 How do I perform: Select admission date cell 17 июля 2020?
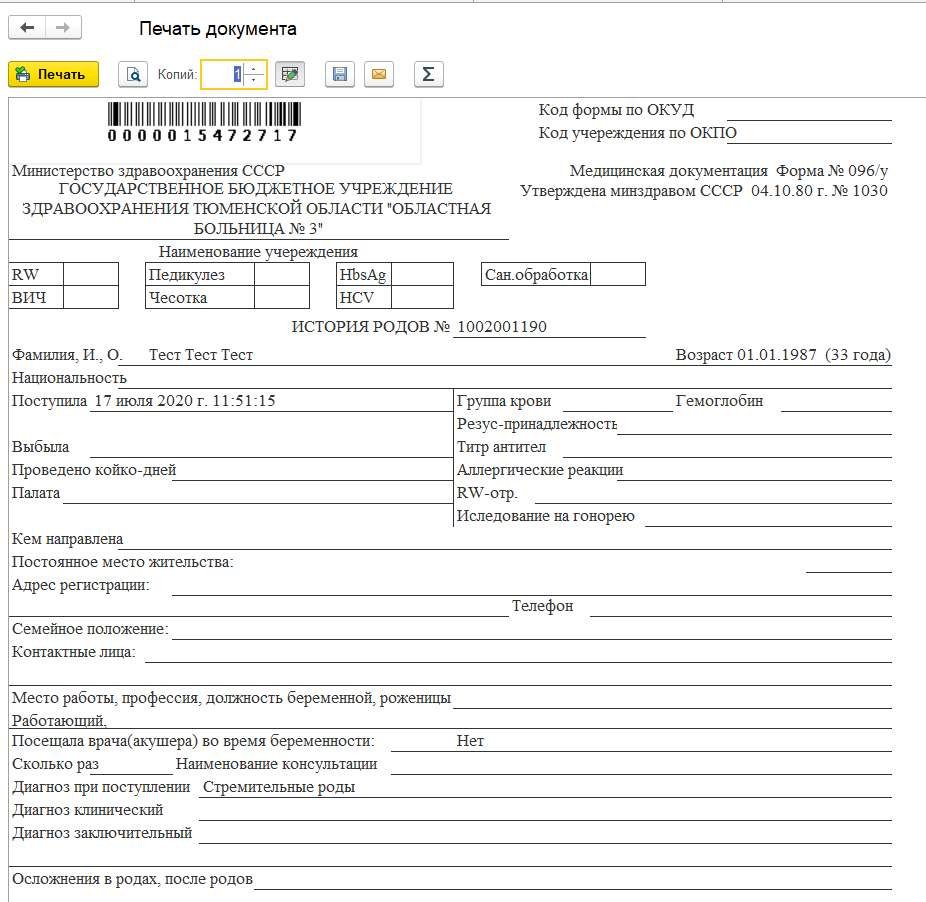pos(184,401)
